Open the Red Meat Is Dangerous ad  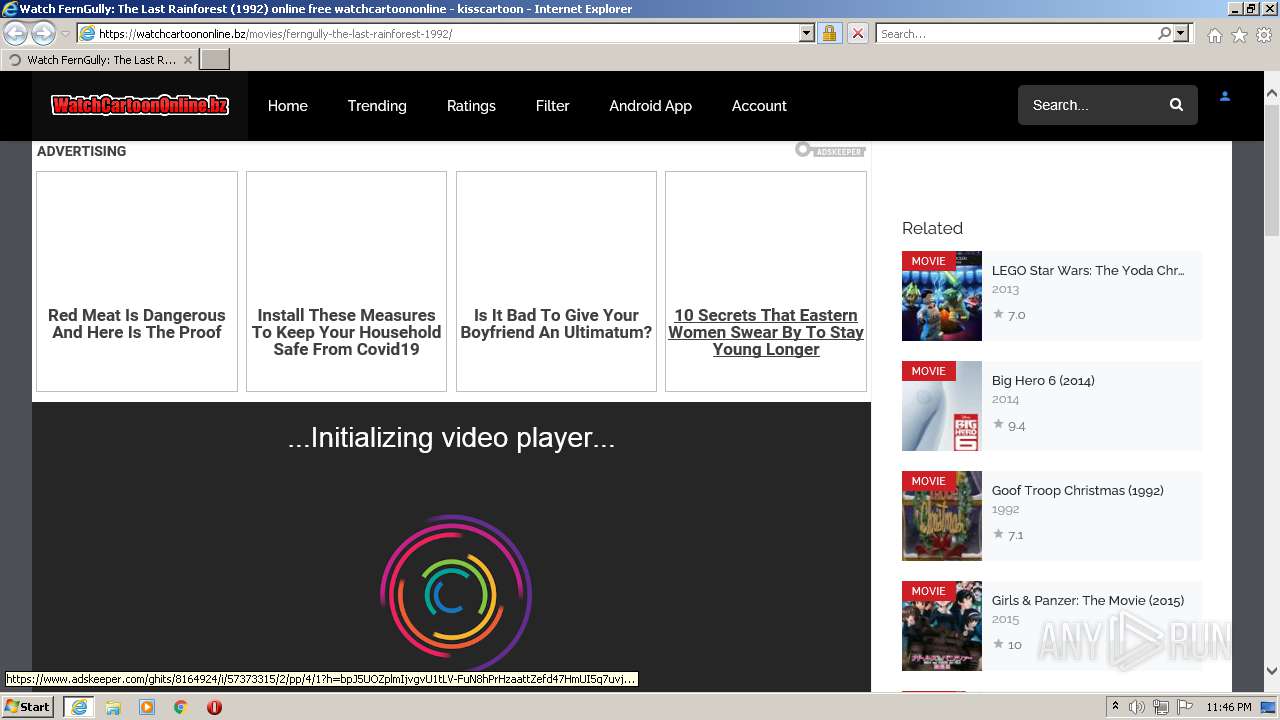pyautogui.click(x=137, y=281)
